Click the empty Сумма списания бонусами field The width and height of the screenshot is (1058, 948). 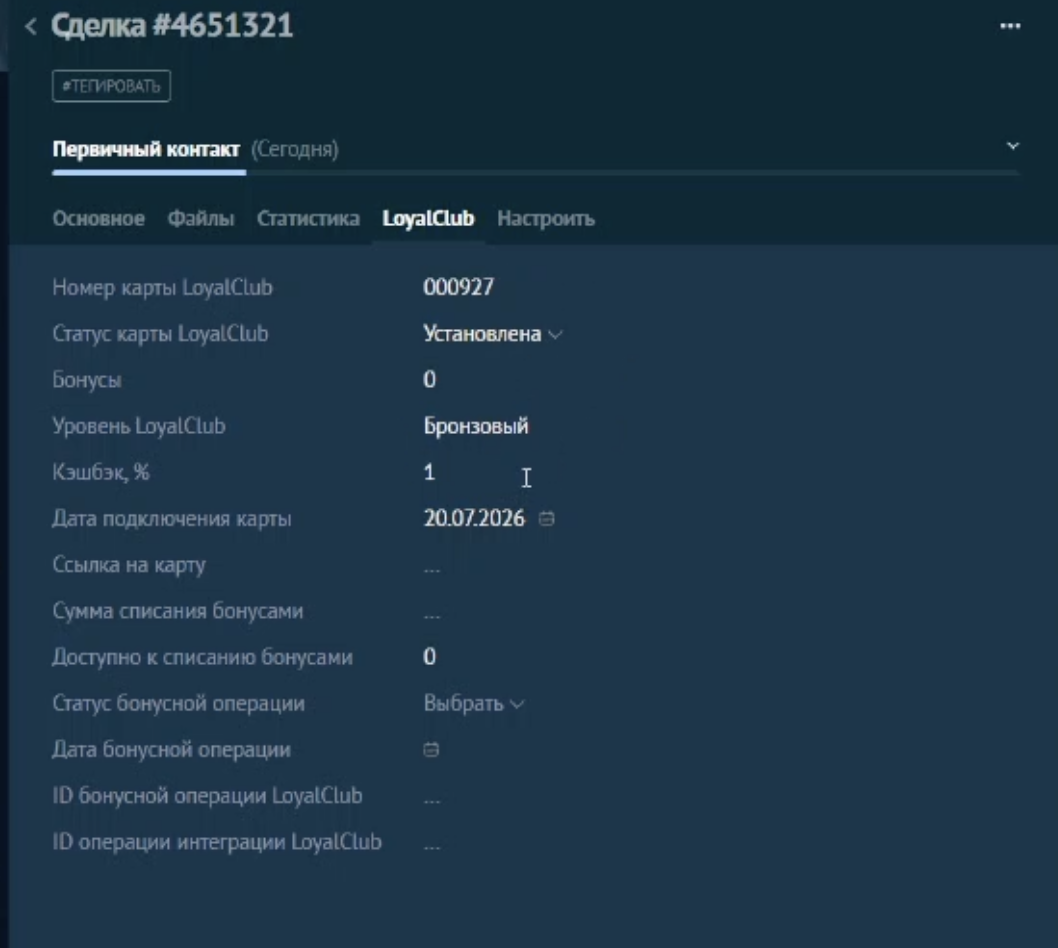pos(432,614)
